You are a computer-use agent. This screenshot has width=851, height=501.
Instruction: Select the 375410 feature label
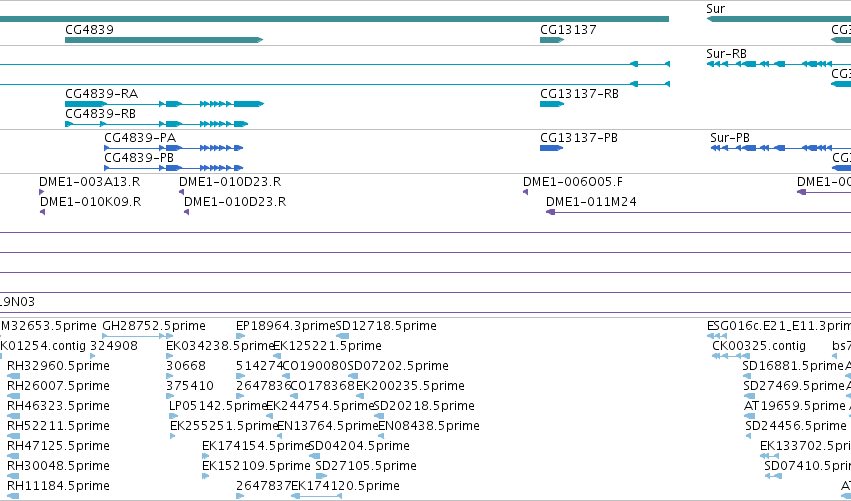click(x=190, y=386)
